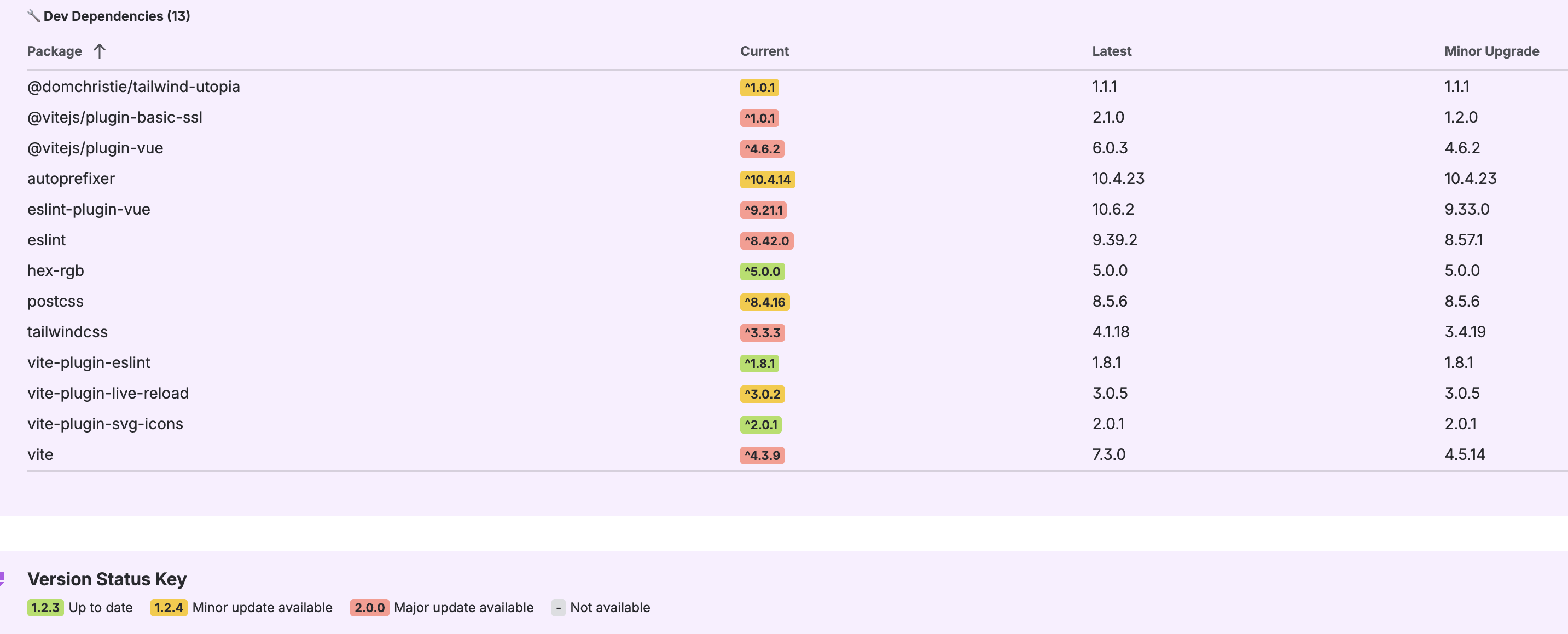Sort by the Current column header
Screen dimensions: 1568x634
(x=764, y=51)
